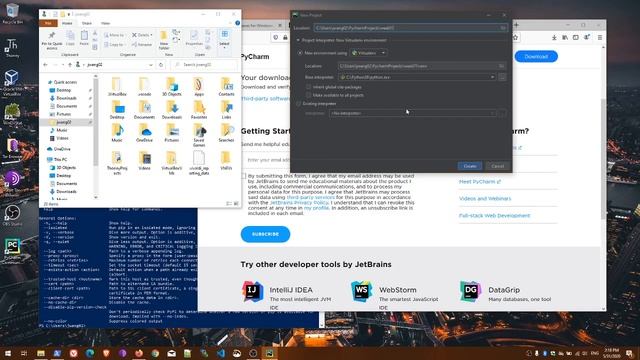The image size is (640, 360).
Task: Click the IntelliJ IDEA logo on webpage
Action: point(253,291)
